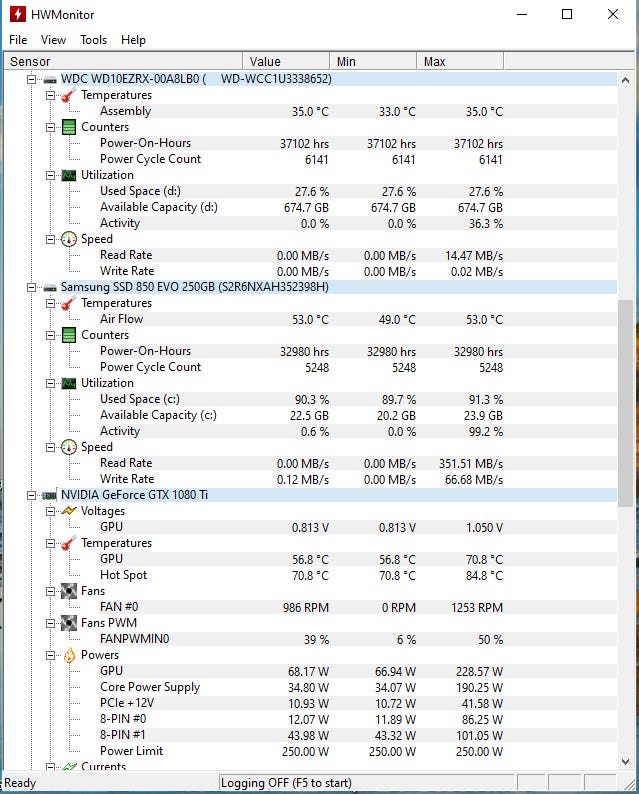The height and width of the screenshot is (794, 639).
Task: Click green Counters icon under WDC drive
Action: click(x=68, y=127)
